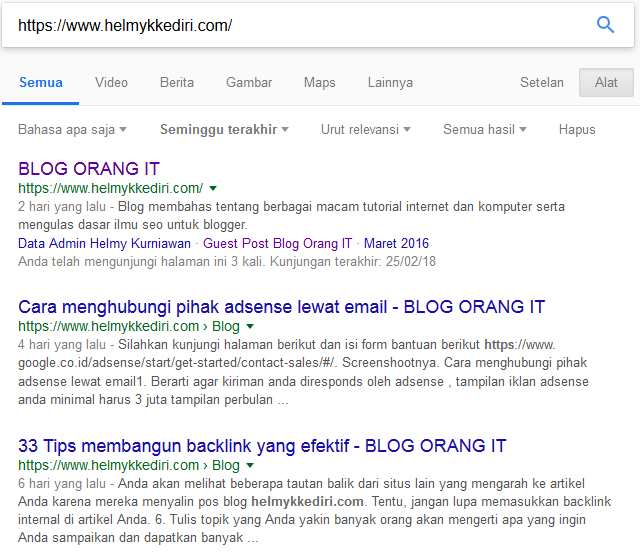The width and height of the screenshot is (640, 557).
Task: Open 33 Tips membangun backlink result
Action: click(x=262, y=446)
